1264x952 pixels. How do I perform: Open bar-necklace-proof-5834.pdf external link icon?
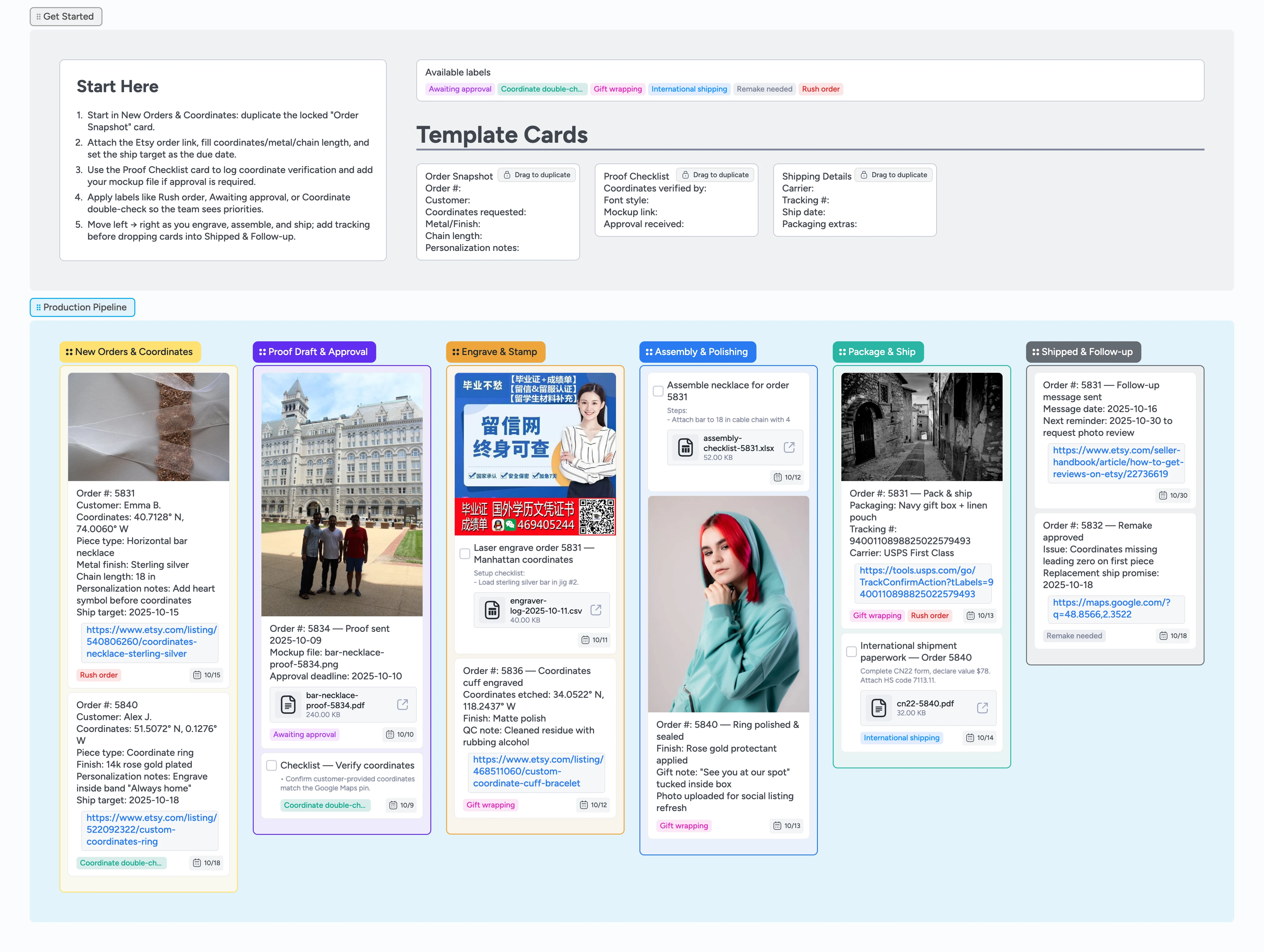pyautogui.click(x=402, y=704)
